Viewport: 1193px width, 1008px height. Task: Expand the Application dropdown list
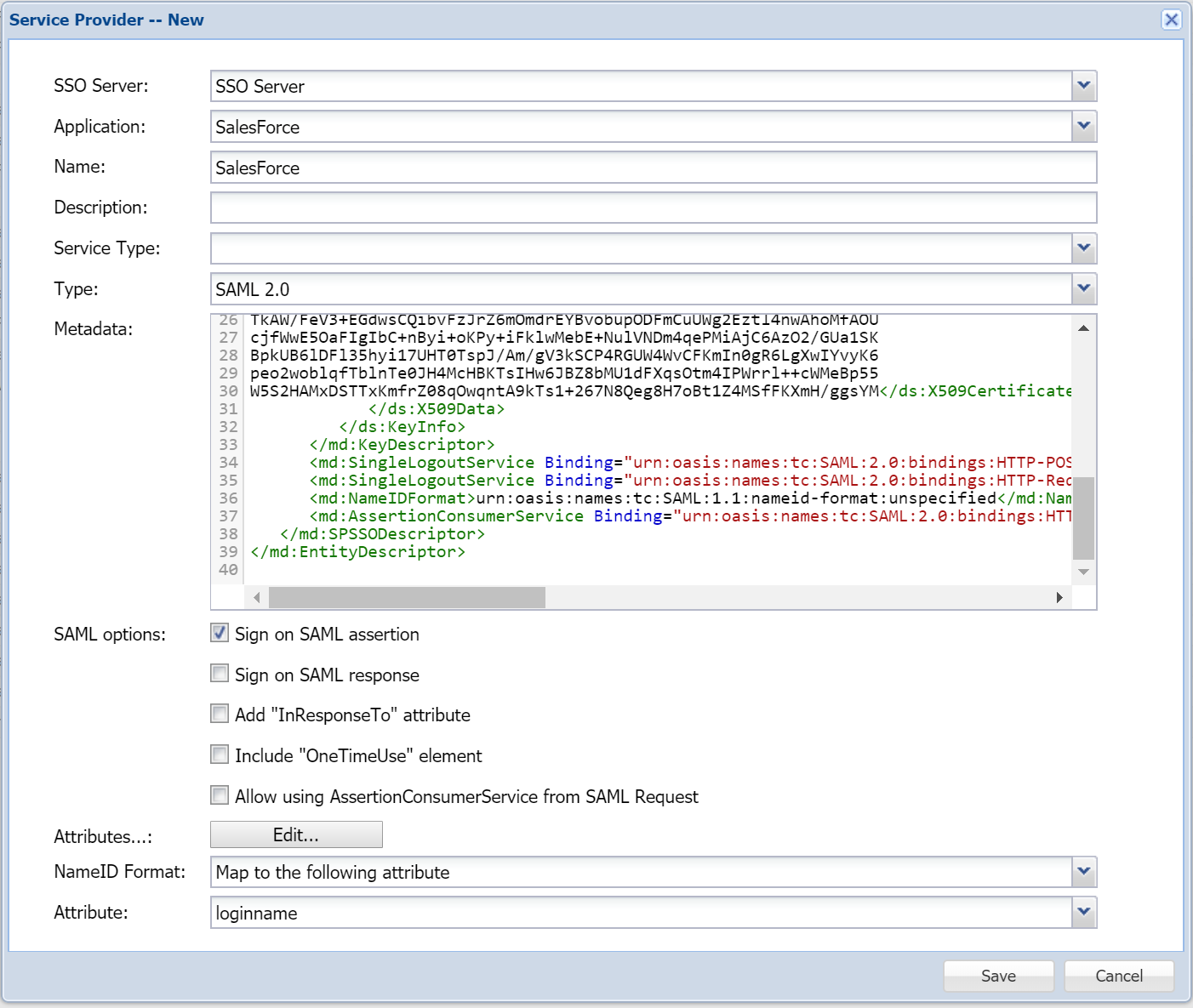(x=1083, y=127)
